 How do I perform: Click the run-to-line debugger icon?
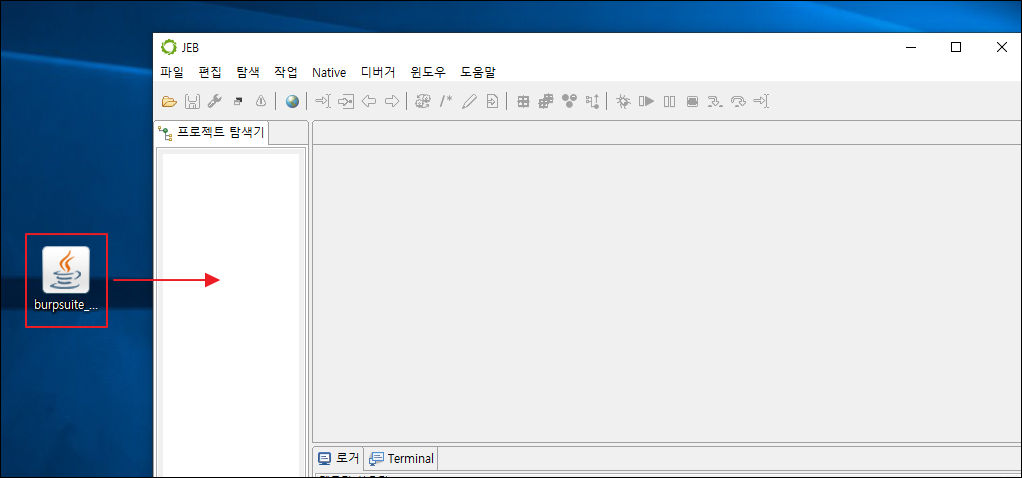pos(761,101)
